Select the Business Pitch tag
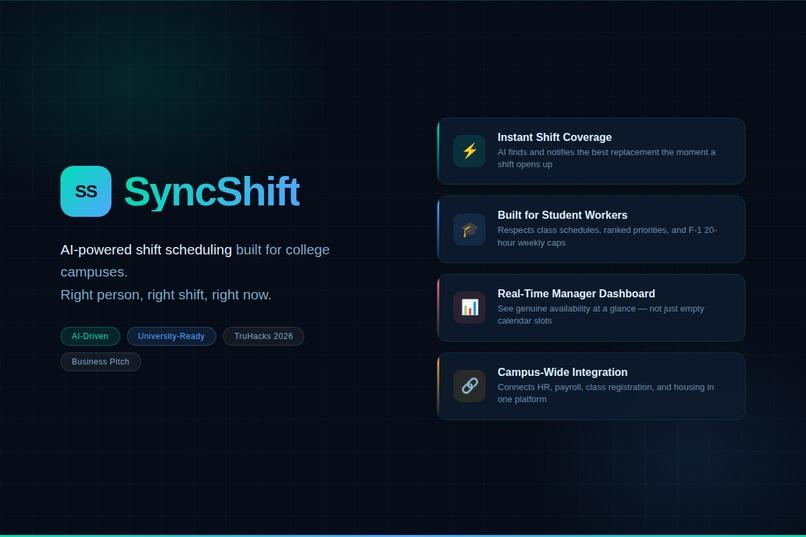 click(100, 362)
